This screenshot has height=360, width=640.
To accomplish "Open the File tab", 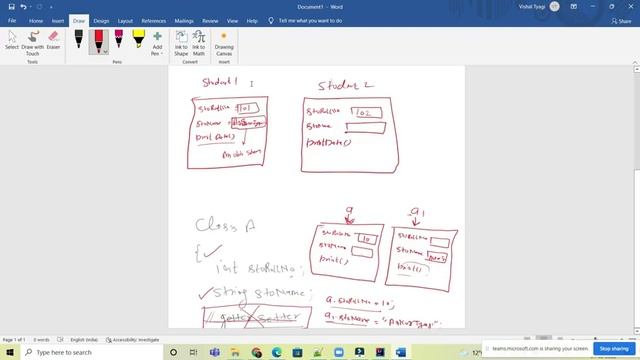I will [x=12, y=20].
